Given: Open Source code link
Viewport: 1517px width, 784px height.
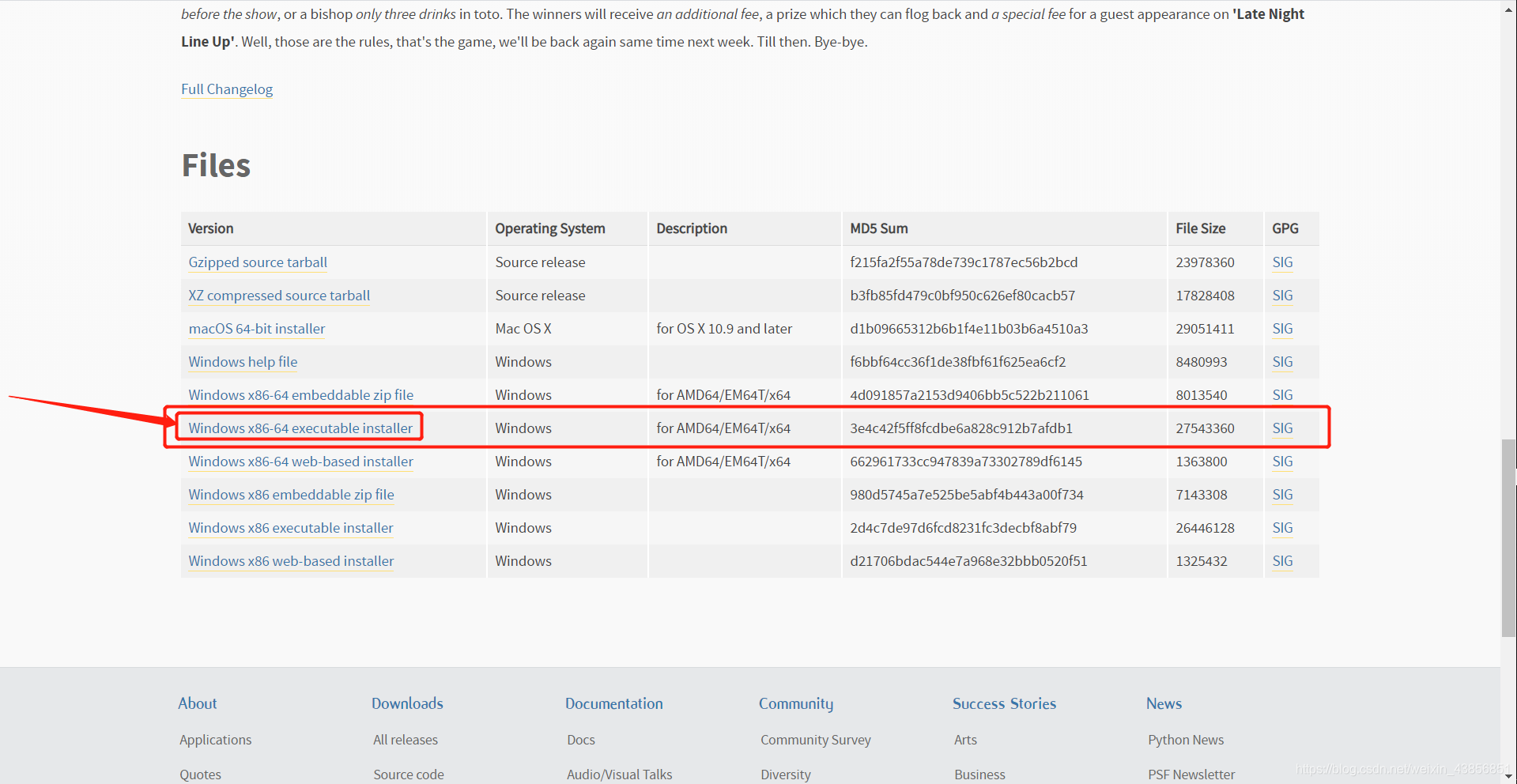Looking at the screenshot, I should (409, 775).
